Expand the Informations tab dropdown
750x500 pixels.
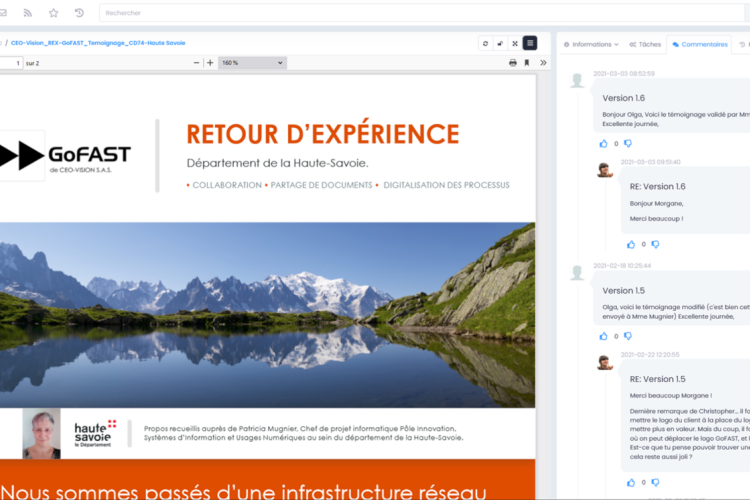(x=591, y=44)
